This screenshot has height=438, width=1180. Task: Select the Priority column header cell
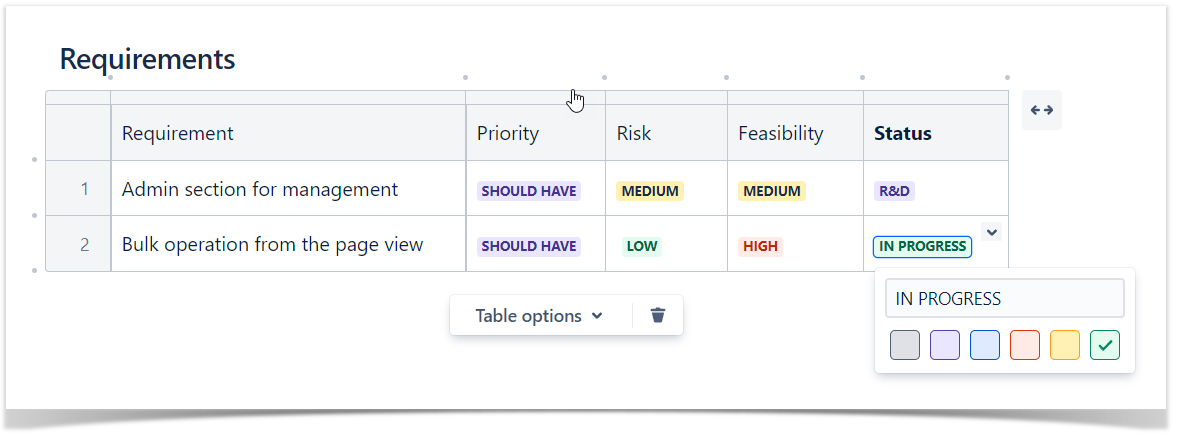535,133
